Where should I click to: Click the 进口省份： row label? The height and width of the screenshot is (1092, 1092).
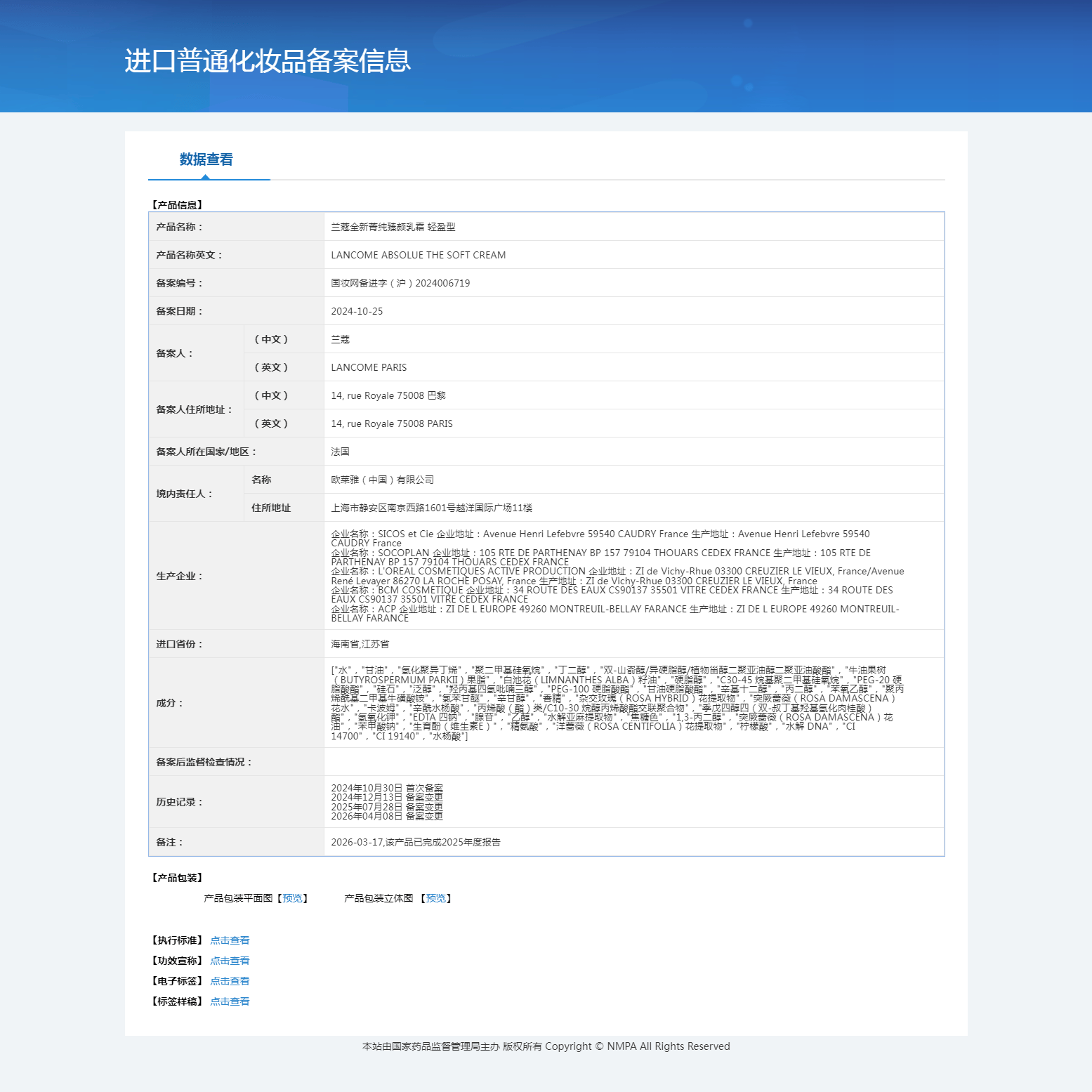click(180, 644)
